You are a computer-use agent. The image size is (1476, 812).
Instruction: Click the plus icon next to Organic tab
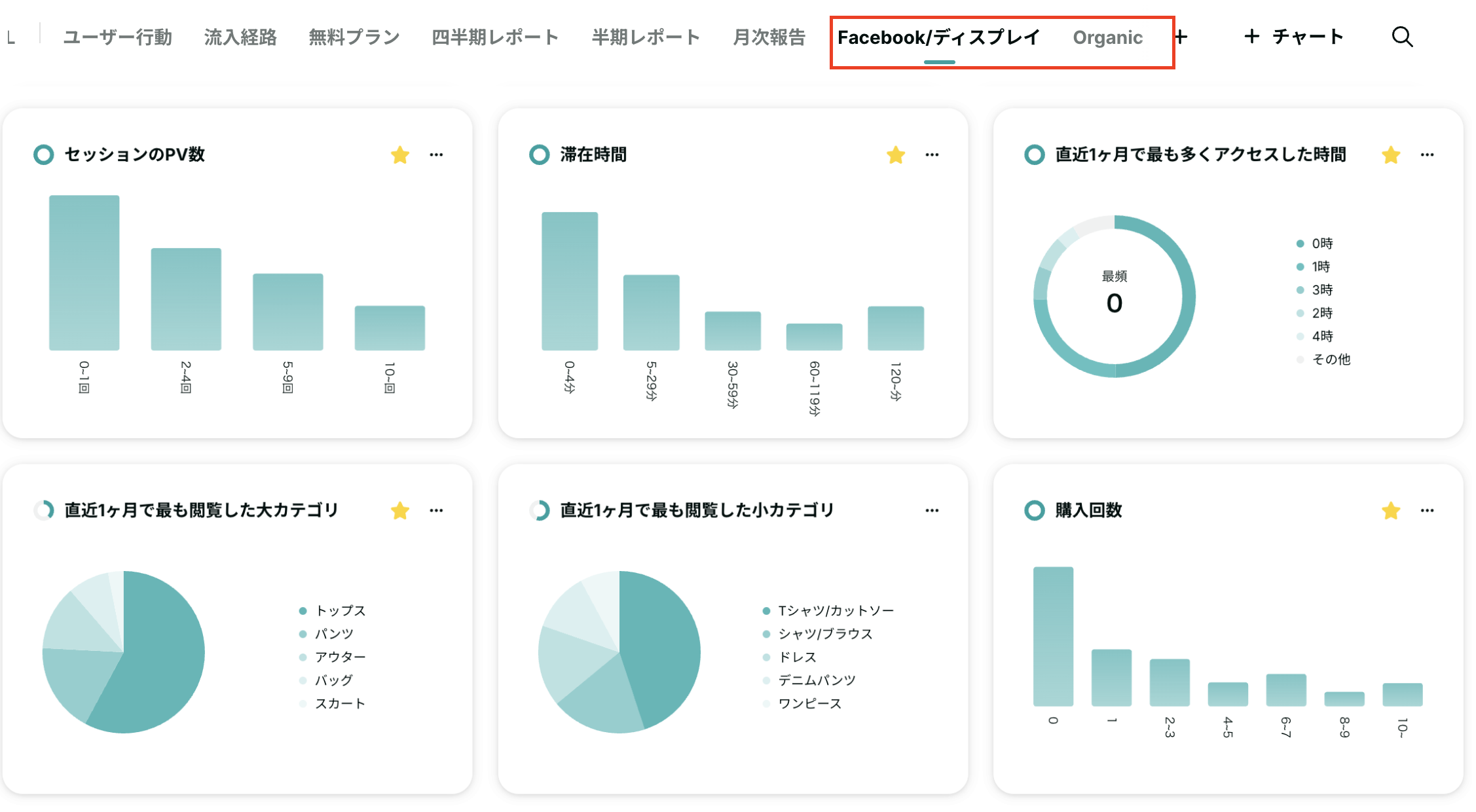click(1181, 37)
